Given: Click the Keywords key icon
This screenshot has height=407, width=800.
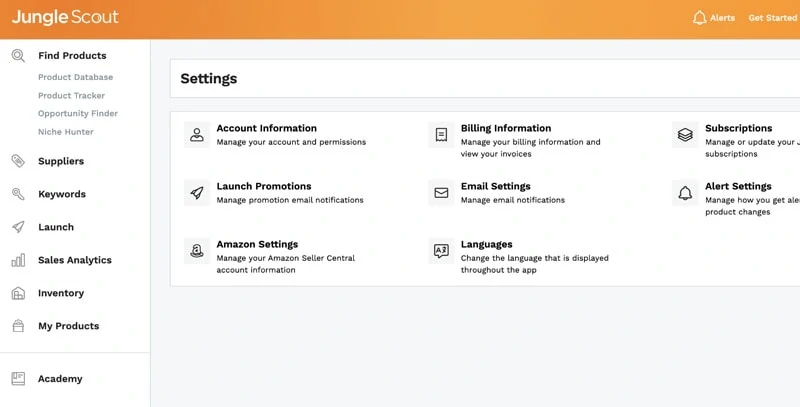Looking at the screenshot, I should pos(18,194).
